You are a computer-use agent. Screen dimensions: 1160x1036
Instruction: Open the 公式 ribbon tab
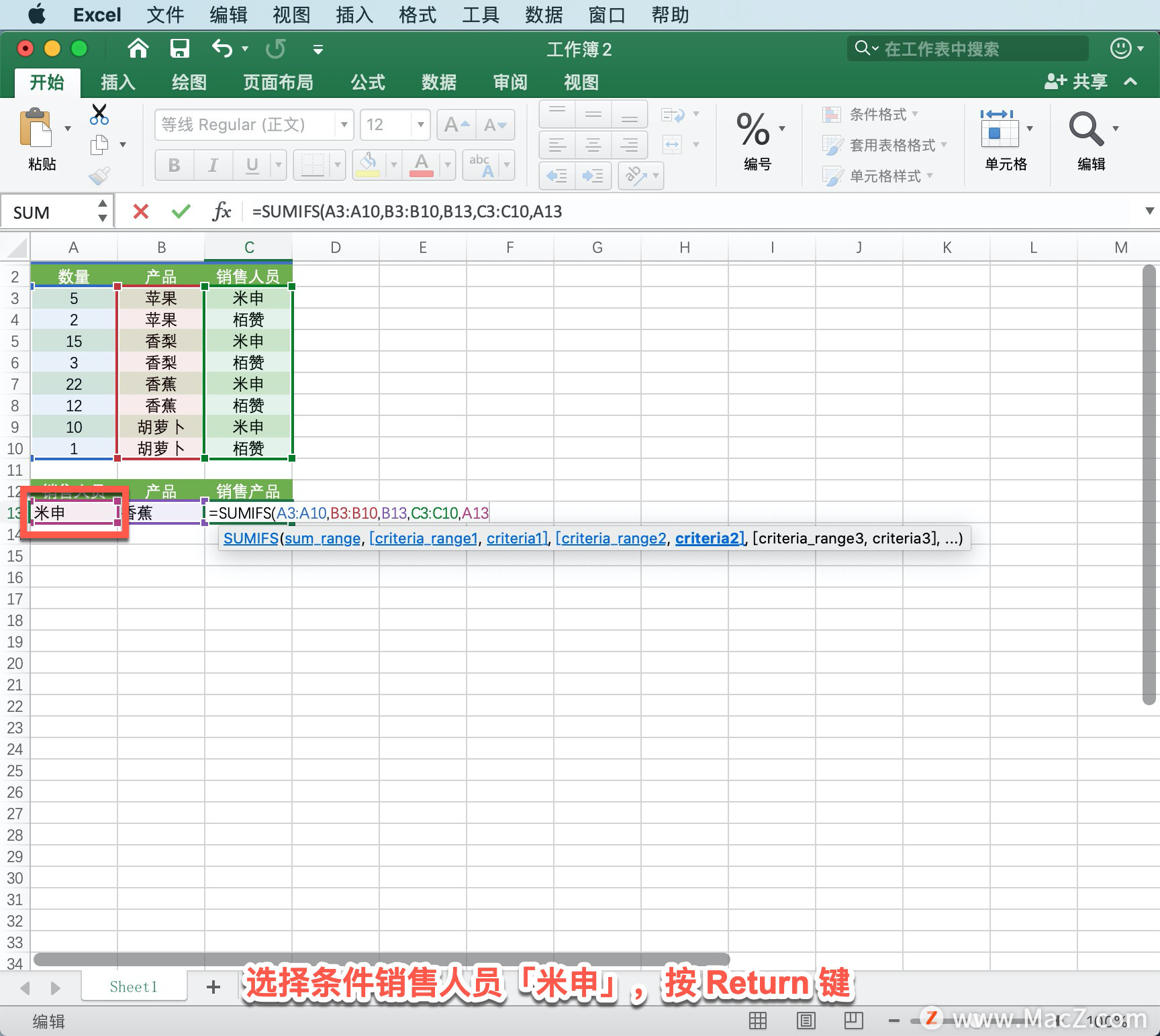[368, 83]
